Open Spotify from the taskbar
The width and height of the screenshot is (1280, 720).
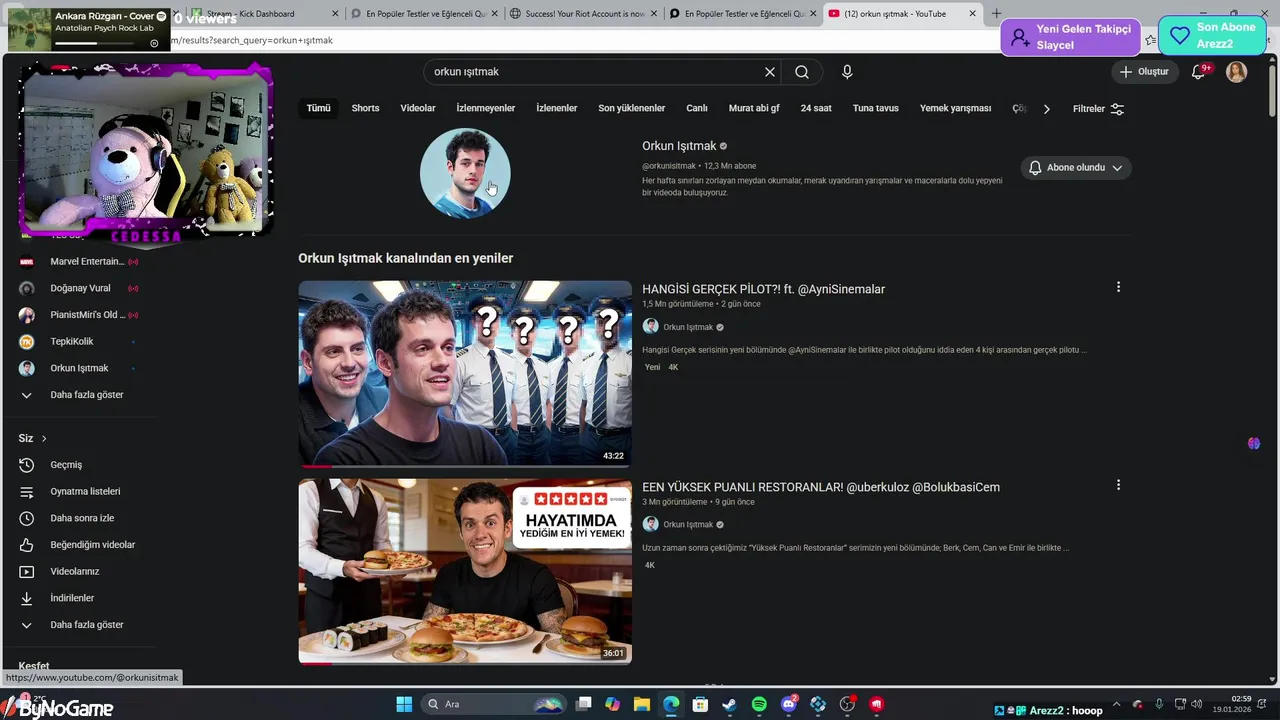click(759, 704)
